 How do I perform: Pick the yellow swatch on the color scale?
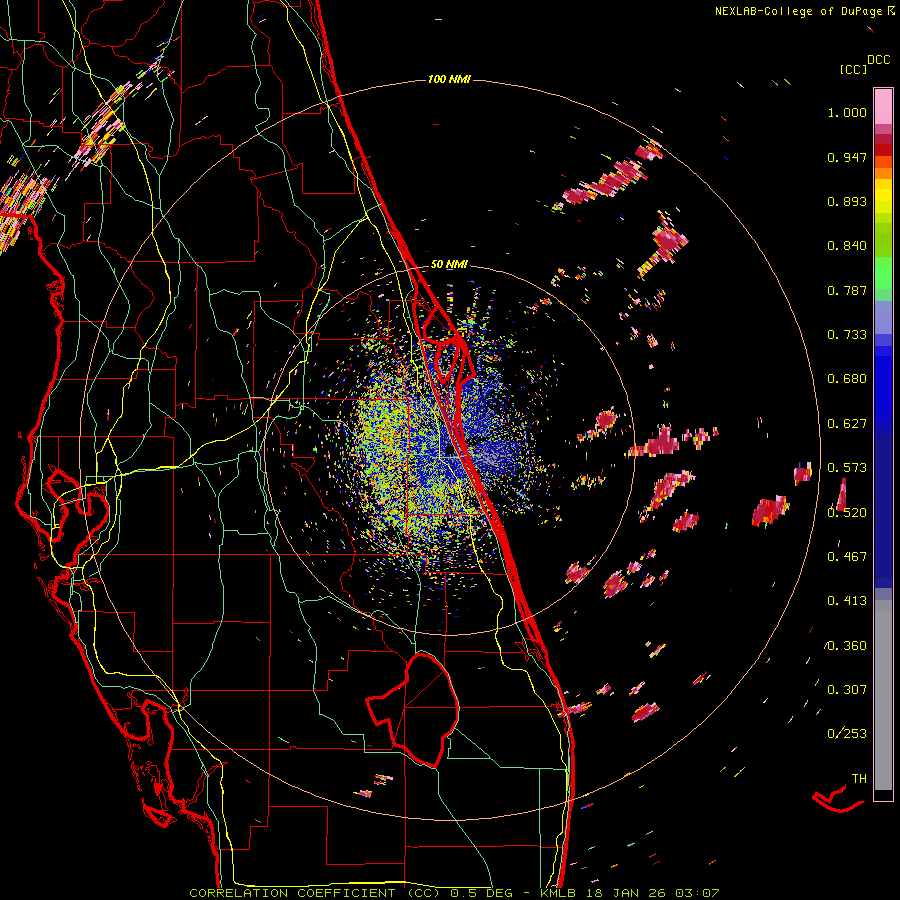point(883,197)
